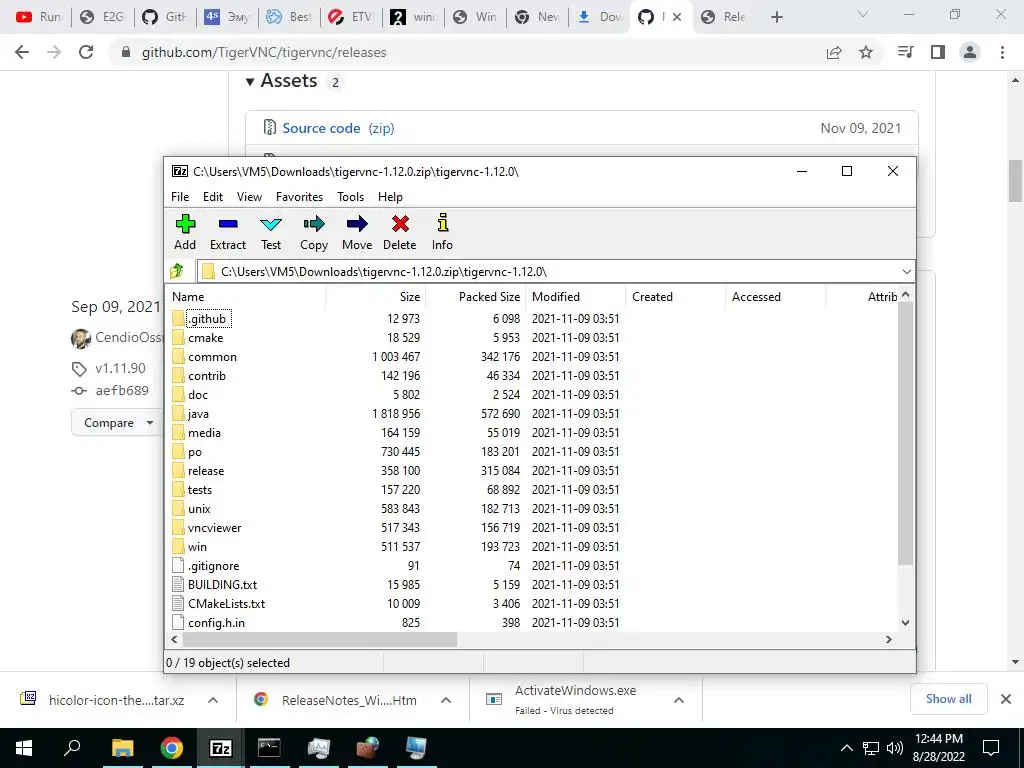The height and width of the screenshot is (768, 1024).
Task: Open the Tools menu in 7-Zip
Action: click(351, 197)
